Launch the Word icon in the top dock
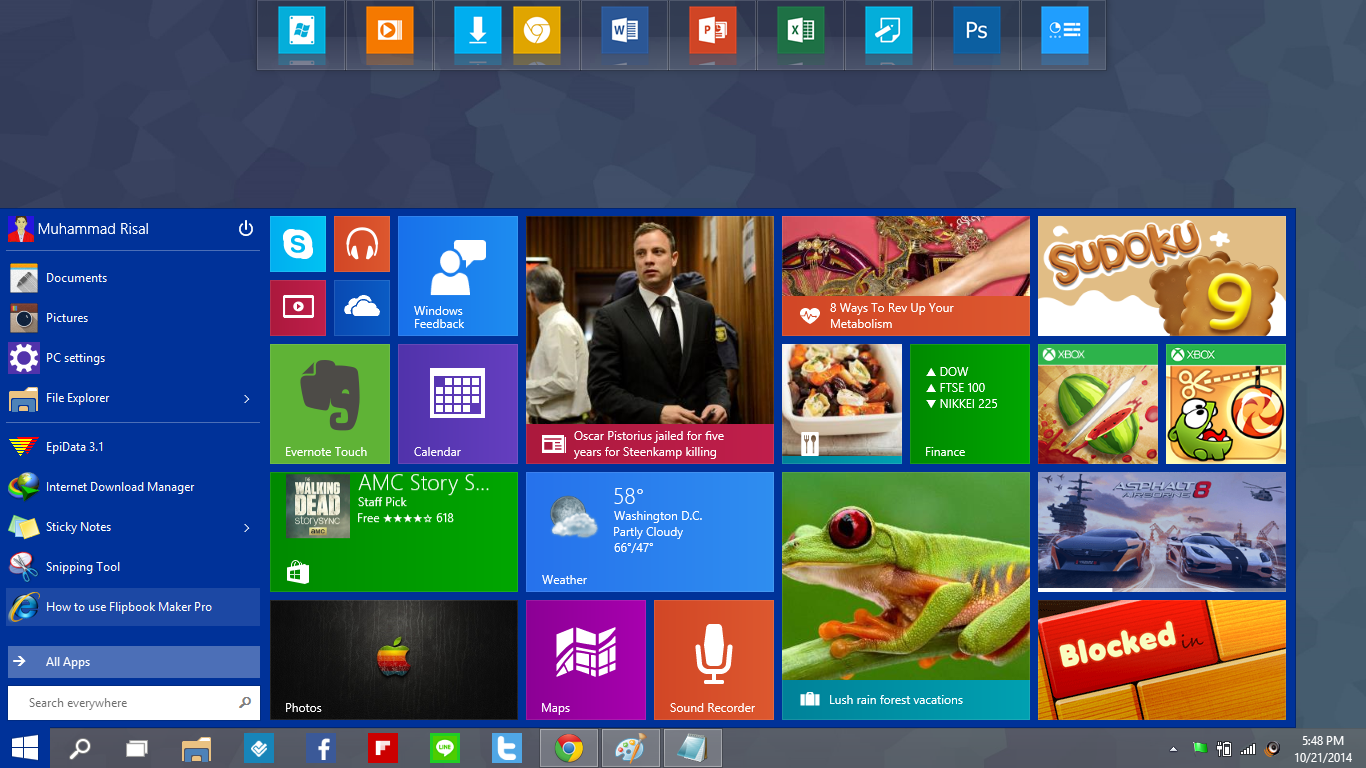1366x768 pixels. 625,30
